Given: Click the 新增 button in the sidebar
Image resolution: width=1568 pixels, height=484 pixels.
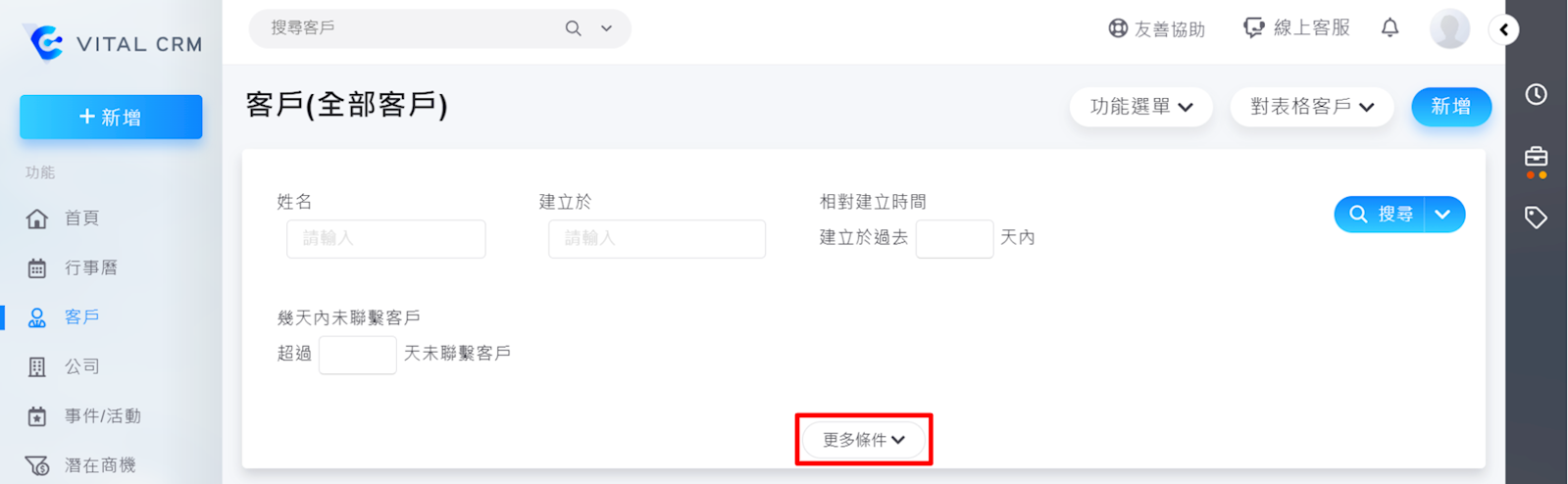Looking at the screenshot, I should point(111,118).
